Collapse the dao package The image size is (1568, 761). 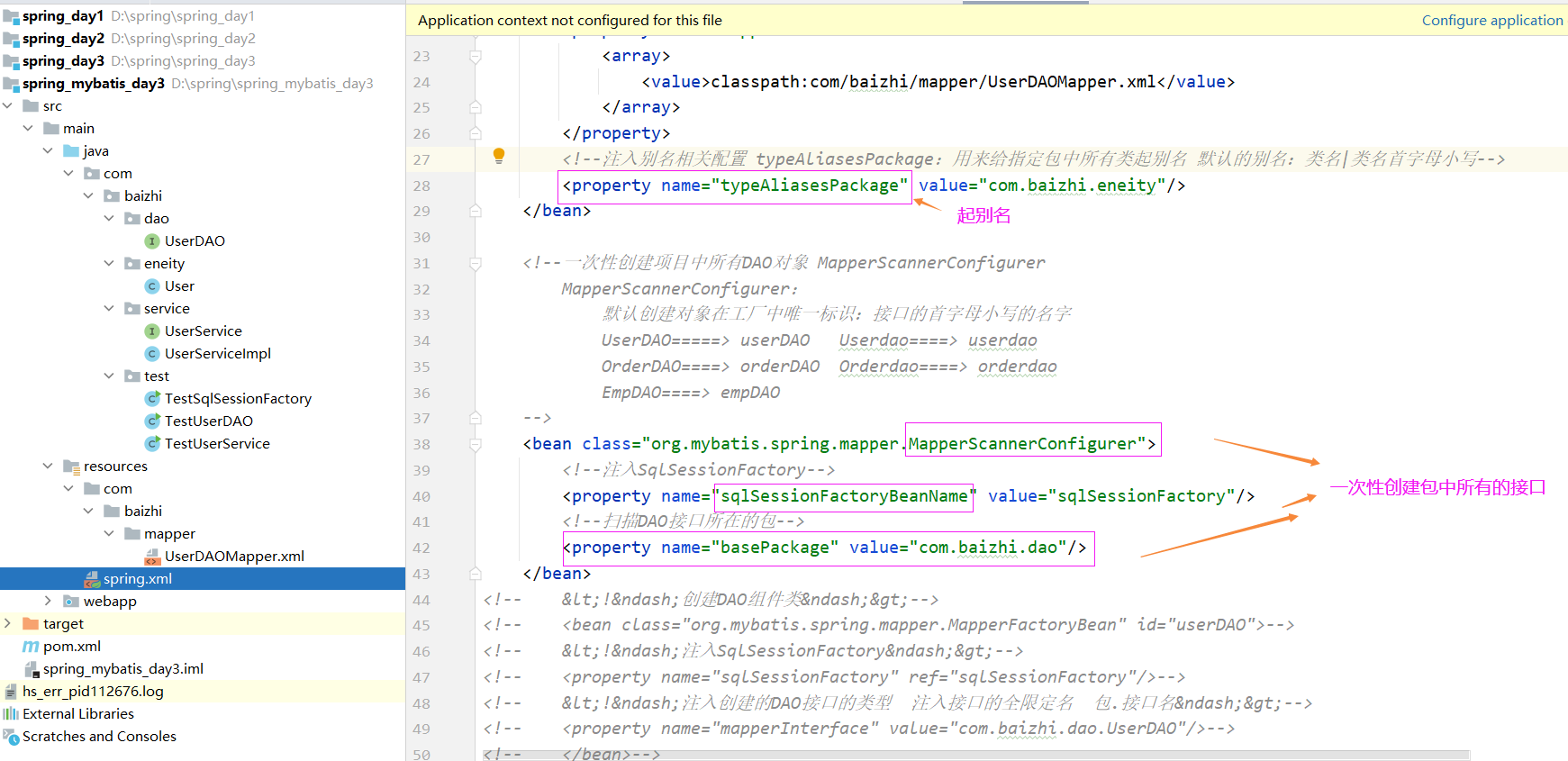click(109, 219)
